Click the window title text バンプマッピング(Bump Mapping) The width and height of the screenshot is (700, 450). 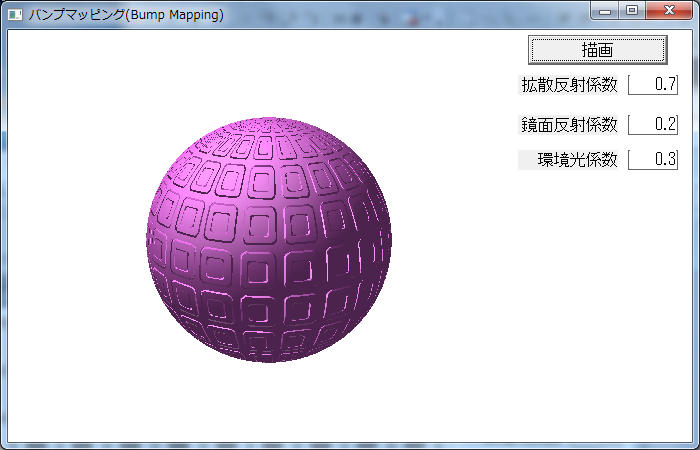126,15
